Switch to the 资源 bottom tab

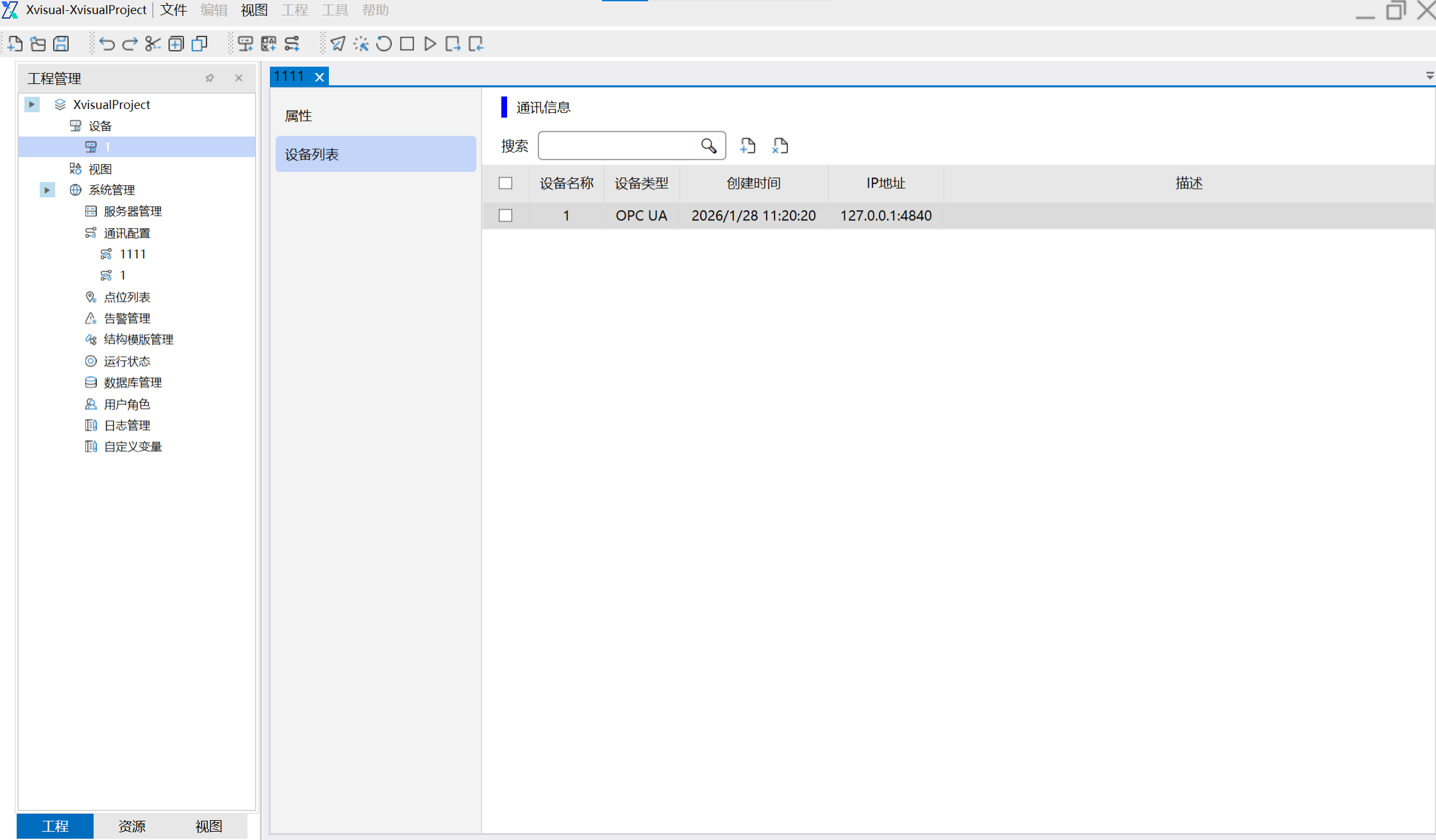[x=132, y=826]
